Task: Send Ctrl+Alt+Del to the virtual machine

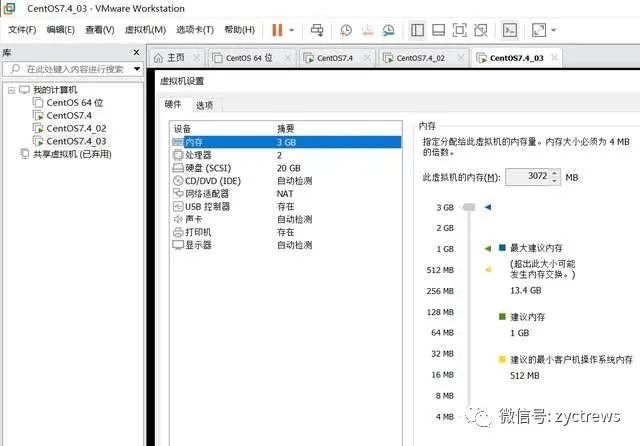Action: [317, 30]
